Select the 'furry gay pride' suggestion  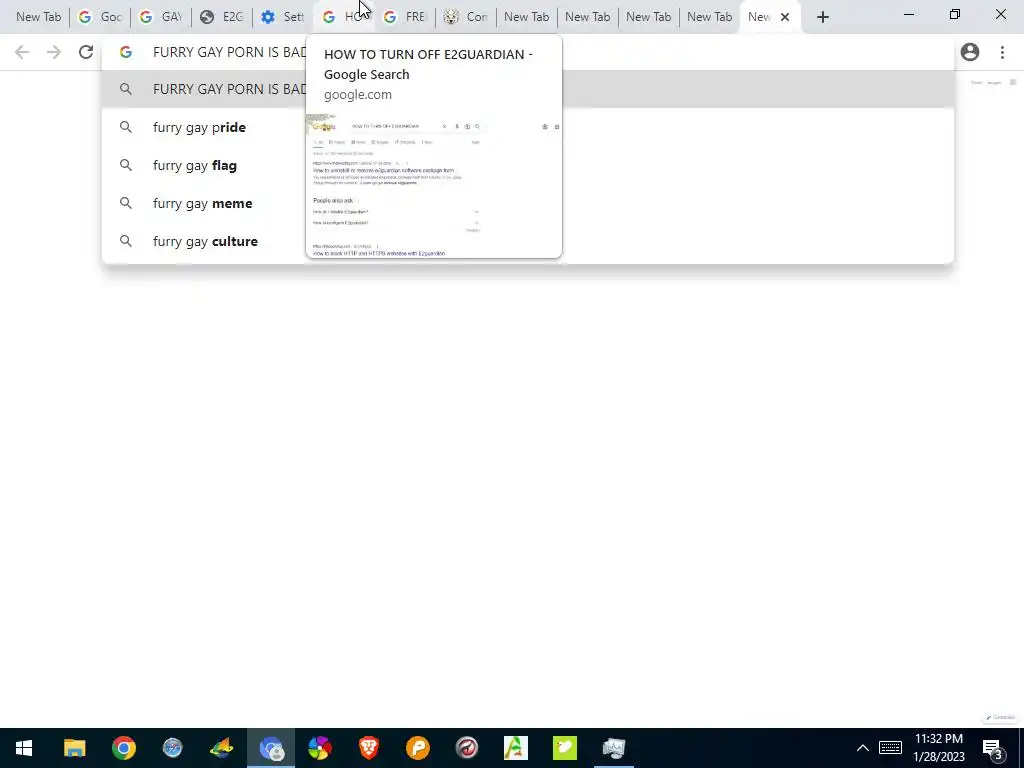[x=528, y=127]
